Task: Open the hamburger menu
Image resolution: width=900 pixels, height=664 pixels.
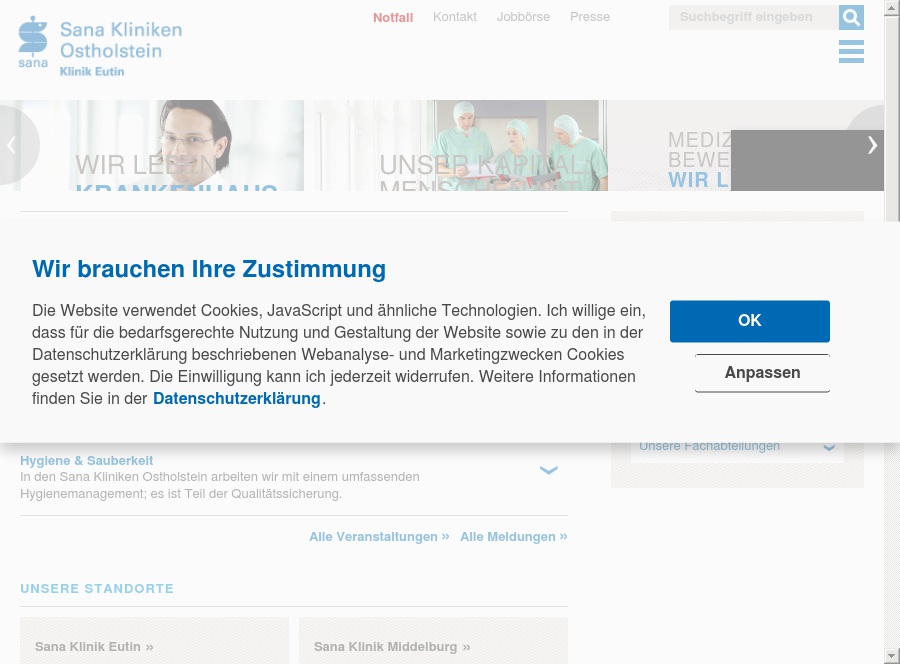Action: [851, 51]
